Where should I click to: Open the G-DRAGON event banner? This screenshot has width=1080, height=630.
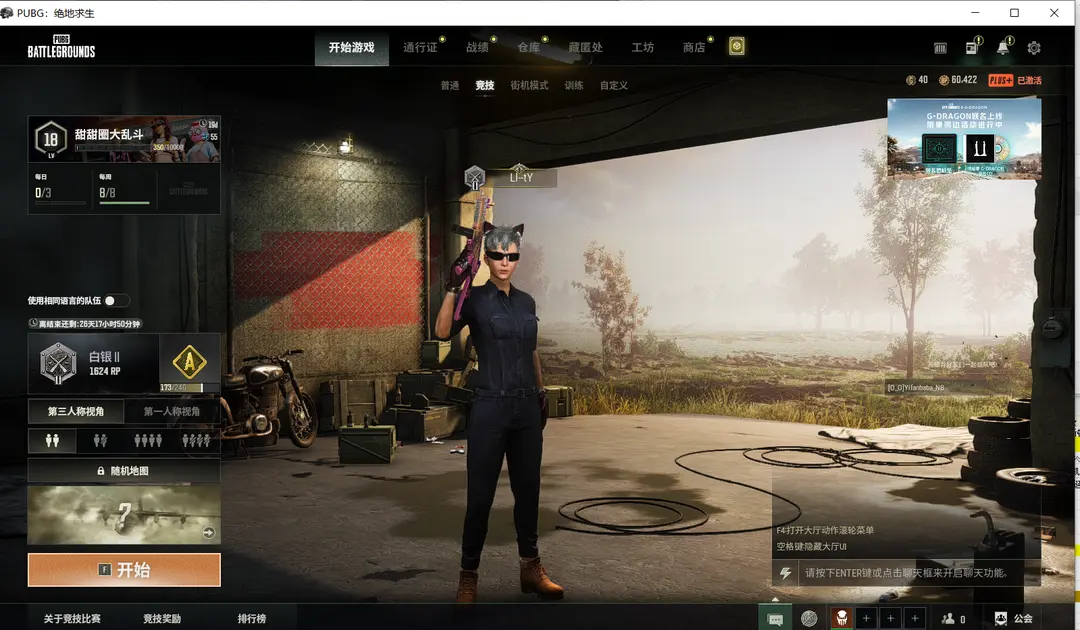(963, 139)
